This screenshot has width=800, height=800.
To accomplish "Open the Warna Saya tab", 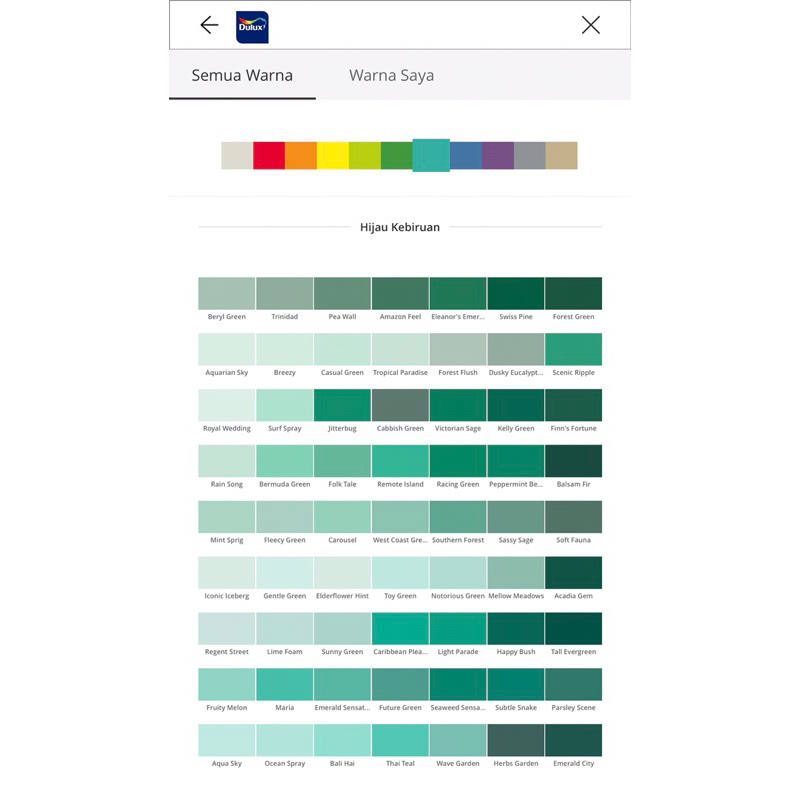I will [391, 76].
